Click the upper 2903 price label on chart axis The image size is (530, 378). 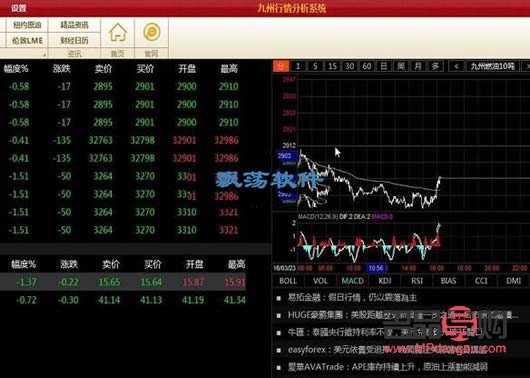[x=285, y=156]
